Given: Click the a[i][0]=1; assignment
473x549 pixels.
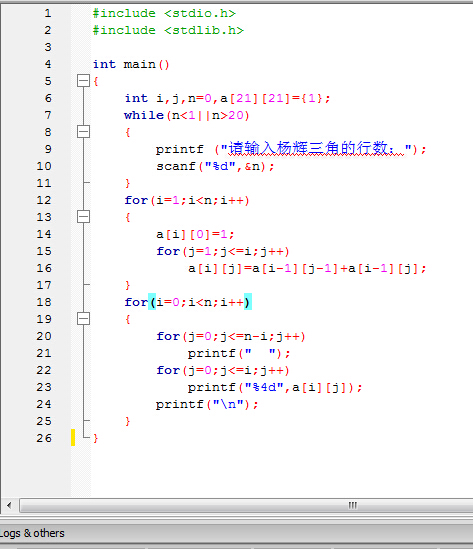Looking at the screenshot, I should (195, 234).
